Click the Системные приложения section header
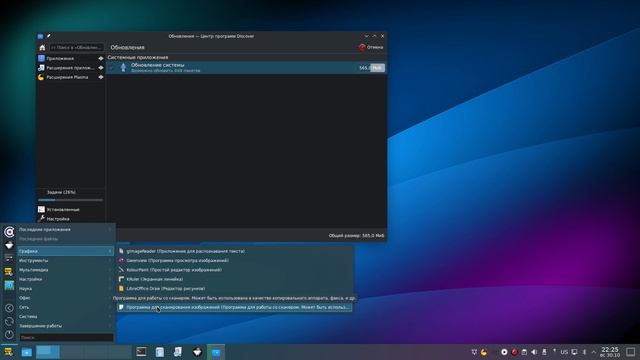The image size is (640, 360). tap(138, 58)
